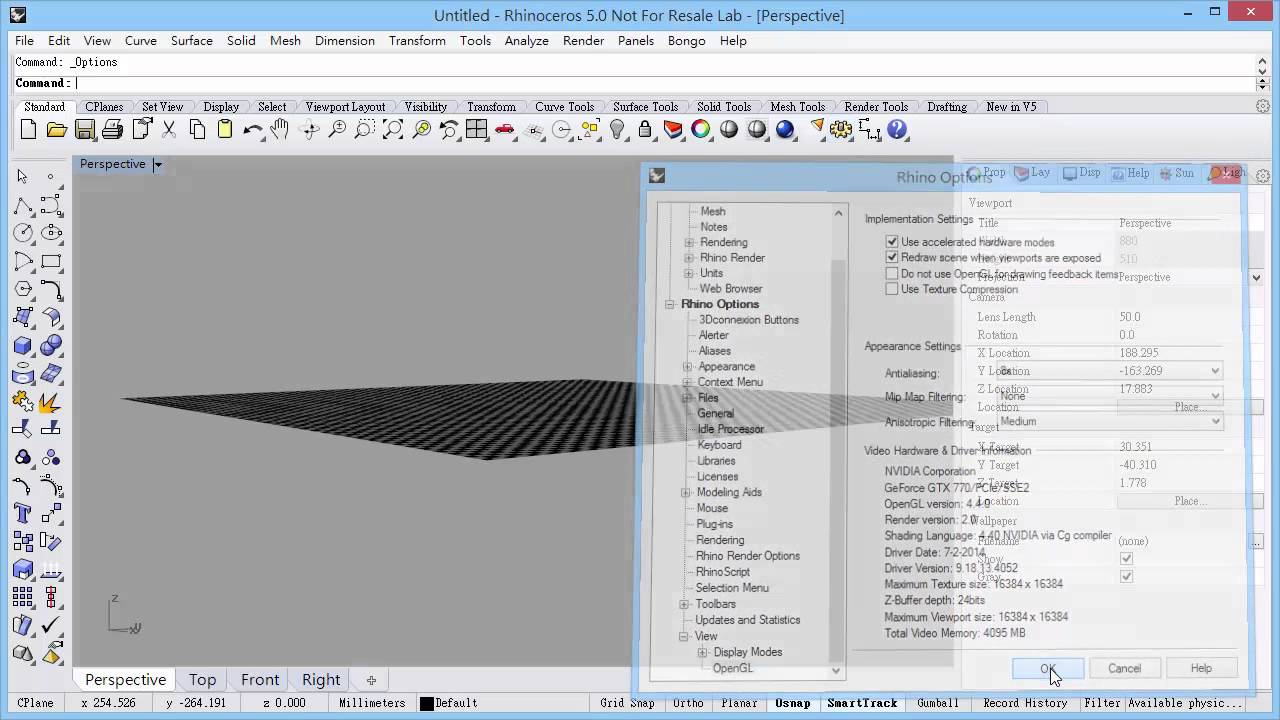
Task: Expand the Display Modes tree node
Action: pos(702,652)
